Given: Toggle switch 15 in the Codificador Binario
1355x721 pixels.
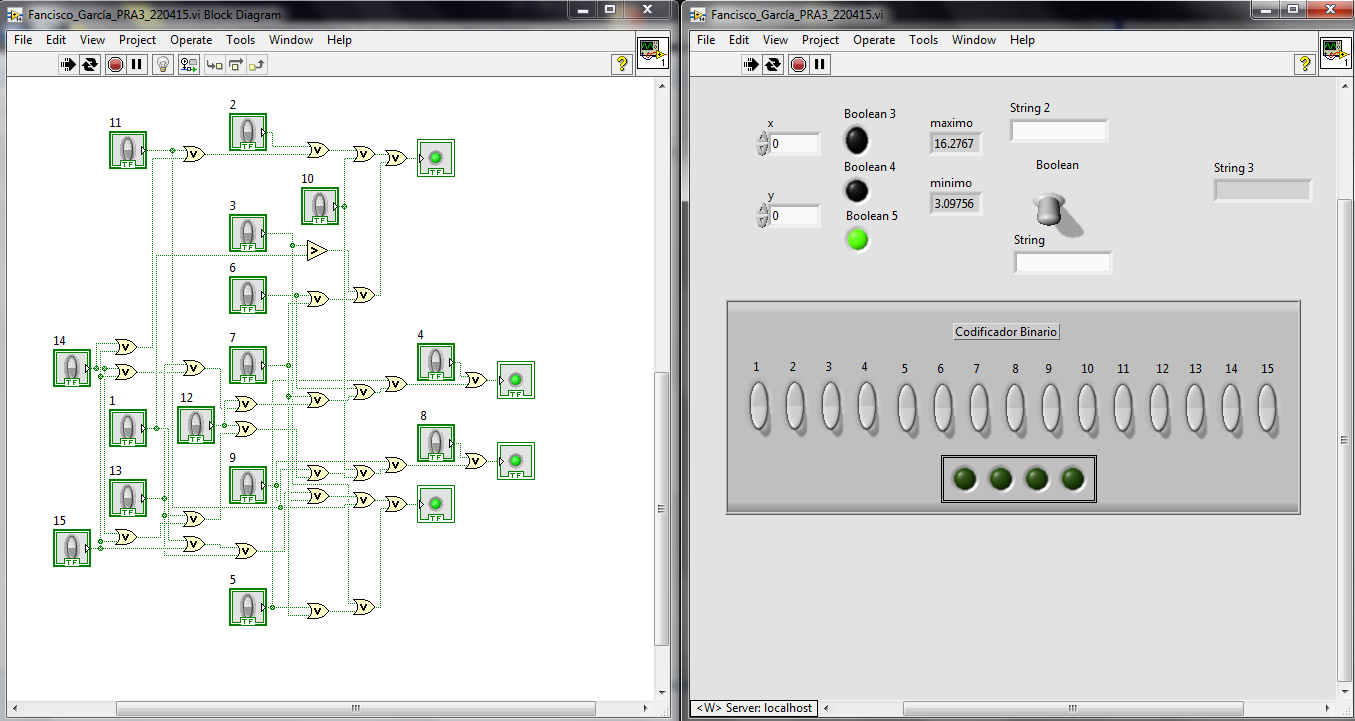Looking at the screenshot, I should 1267,407.
